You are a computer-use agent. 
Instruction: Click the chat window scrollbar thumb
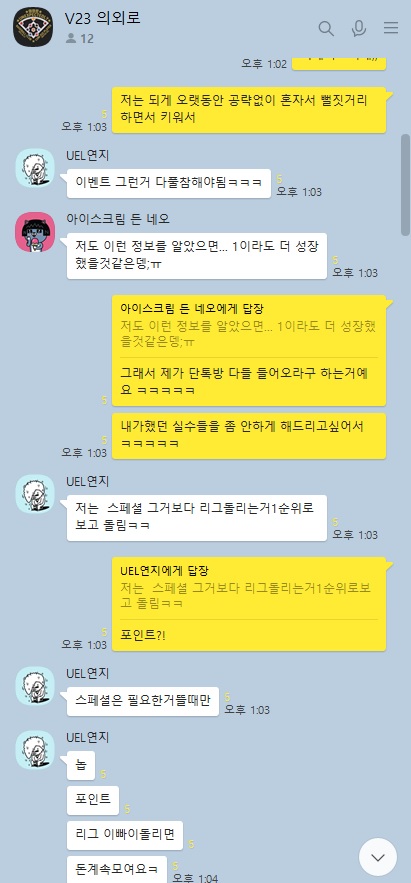pyautogui.click(x=405, y=185)
